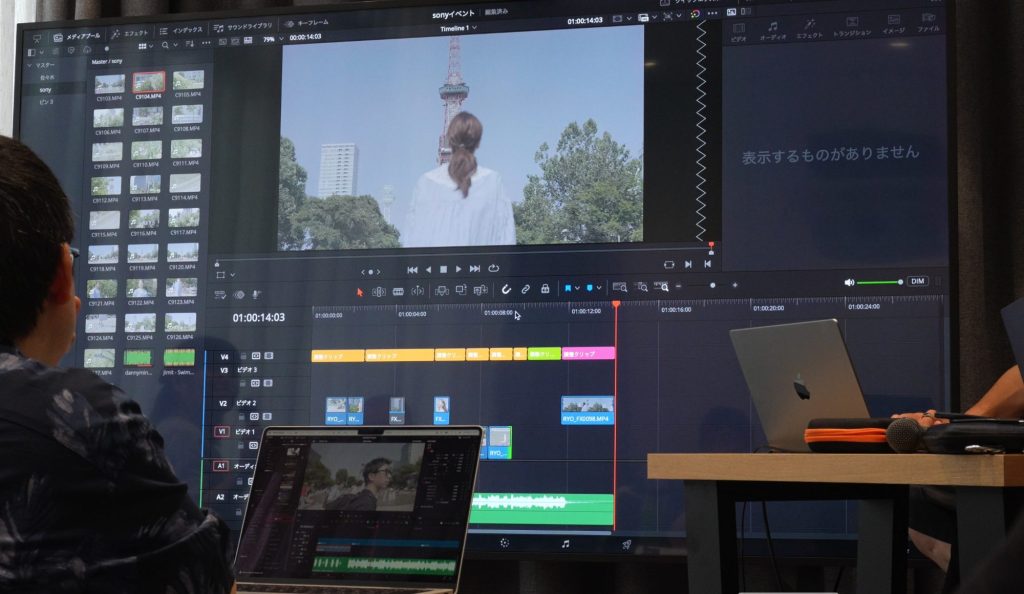Play the timeline forward

pyautogui.click(x=458, y=269)
